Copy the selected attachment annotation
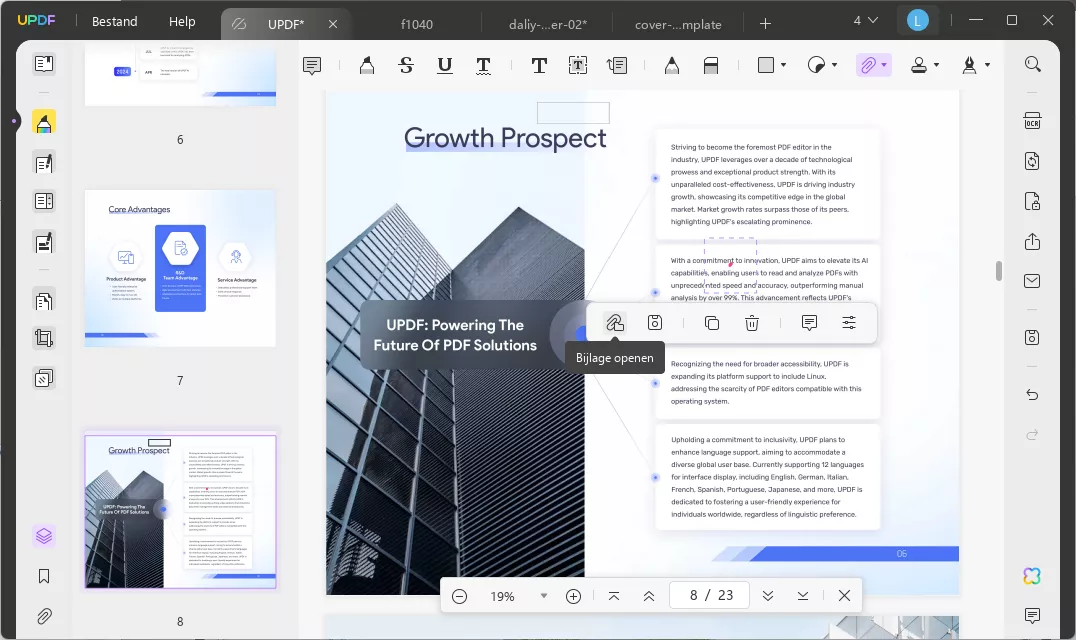 712,323
